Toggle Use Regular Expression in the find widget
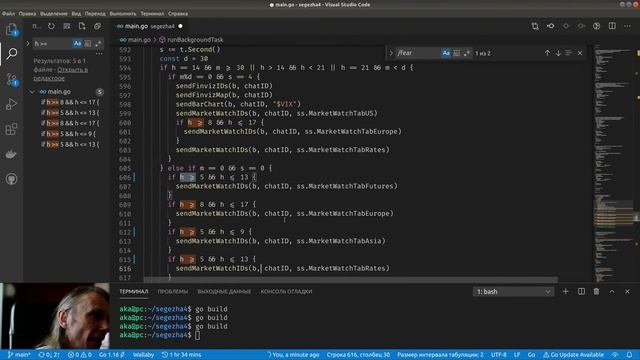This screenshot has width=640, height=360. 467,53
